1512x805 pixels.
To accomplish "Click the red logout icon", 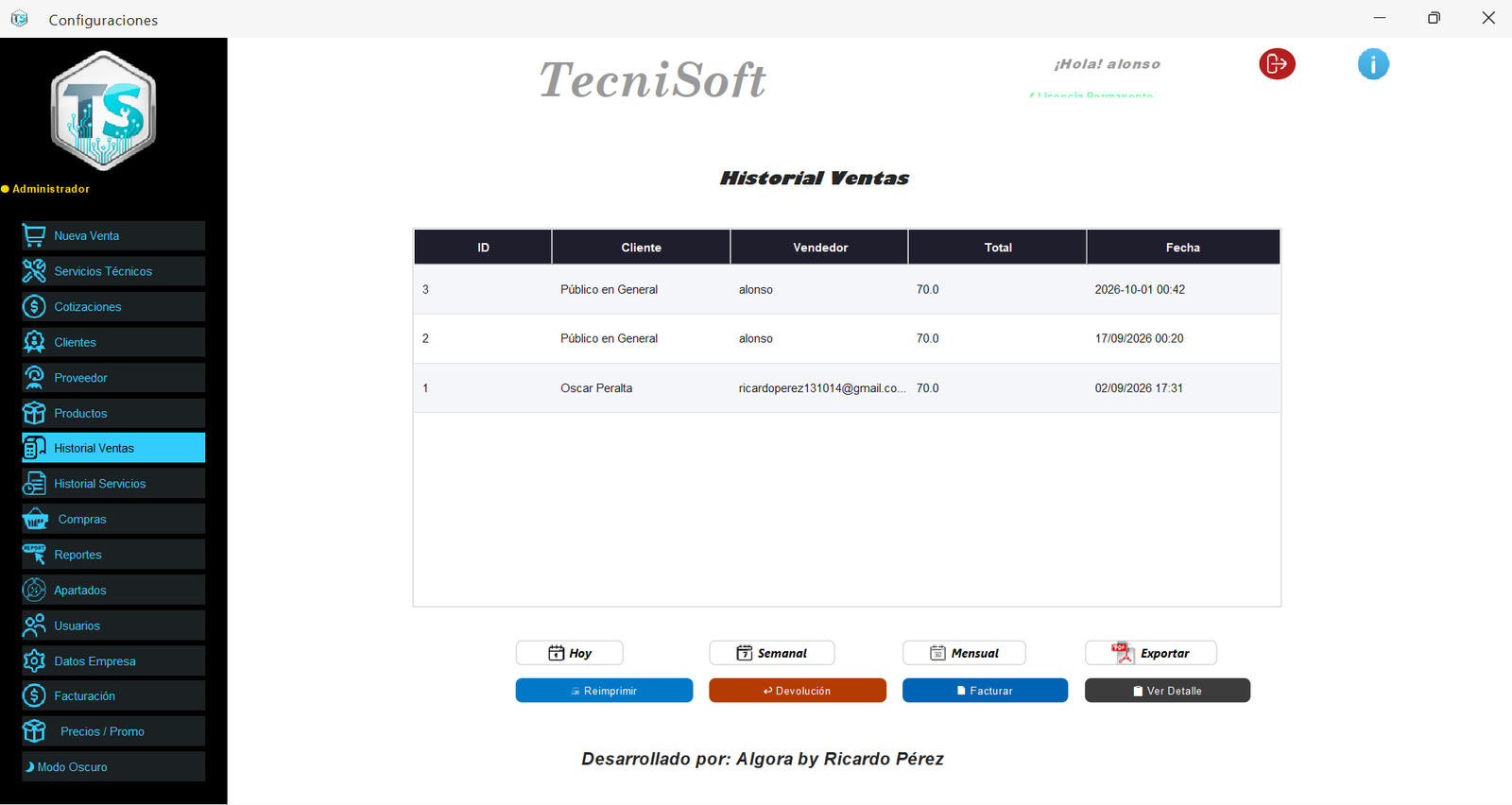I will coord(1277,63).
